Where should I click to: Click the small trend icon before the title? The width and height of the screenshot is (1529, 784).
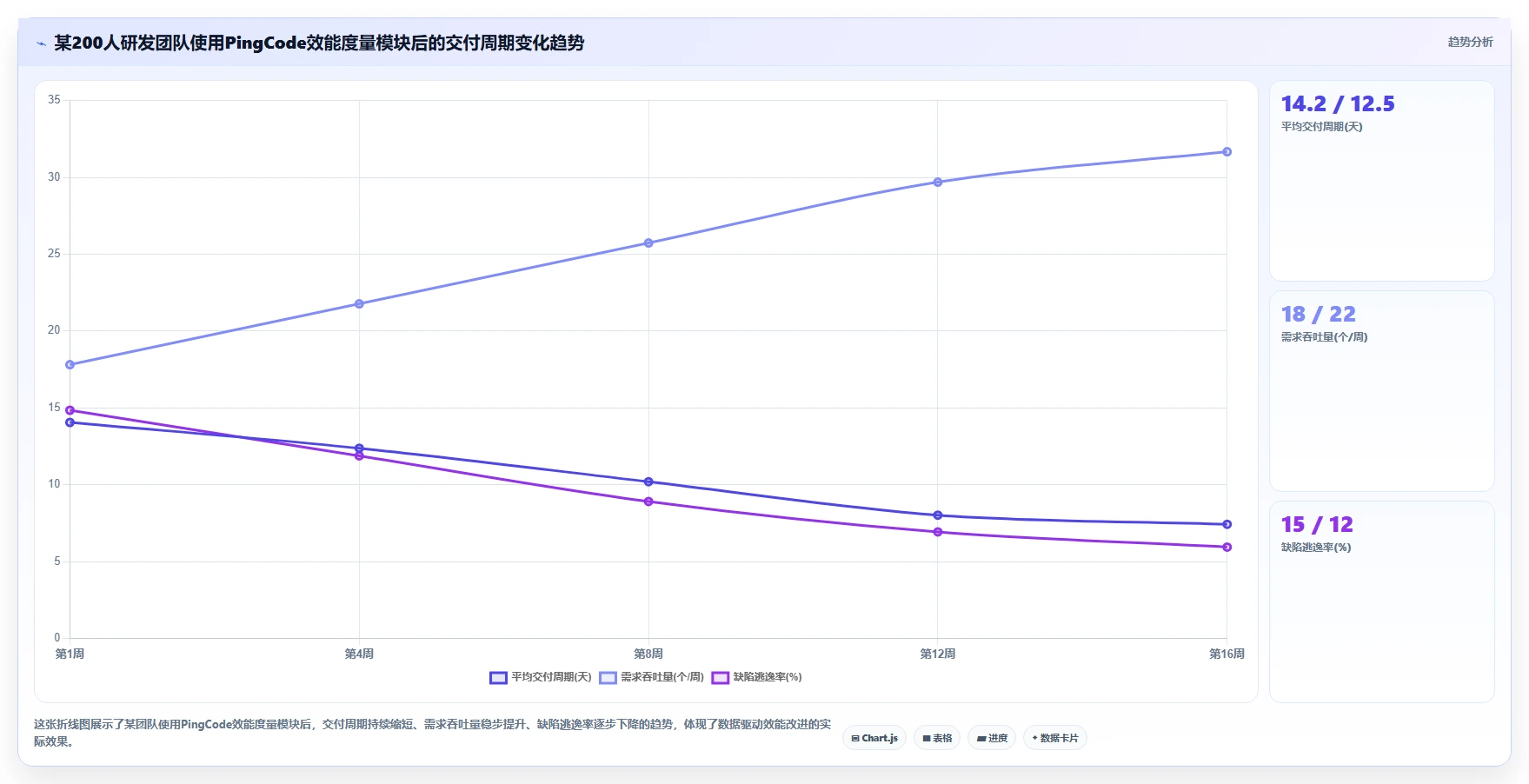coord(41,43)
